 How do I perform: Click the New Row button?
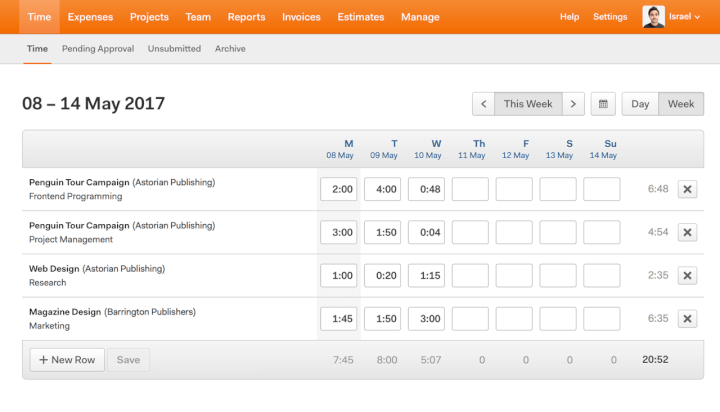pyautogui.click(x=67, y=360)
